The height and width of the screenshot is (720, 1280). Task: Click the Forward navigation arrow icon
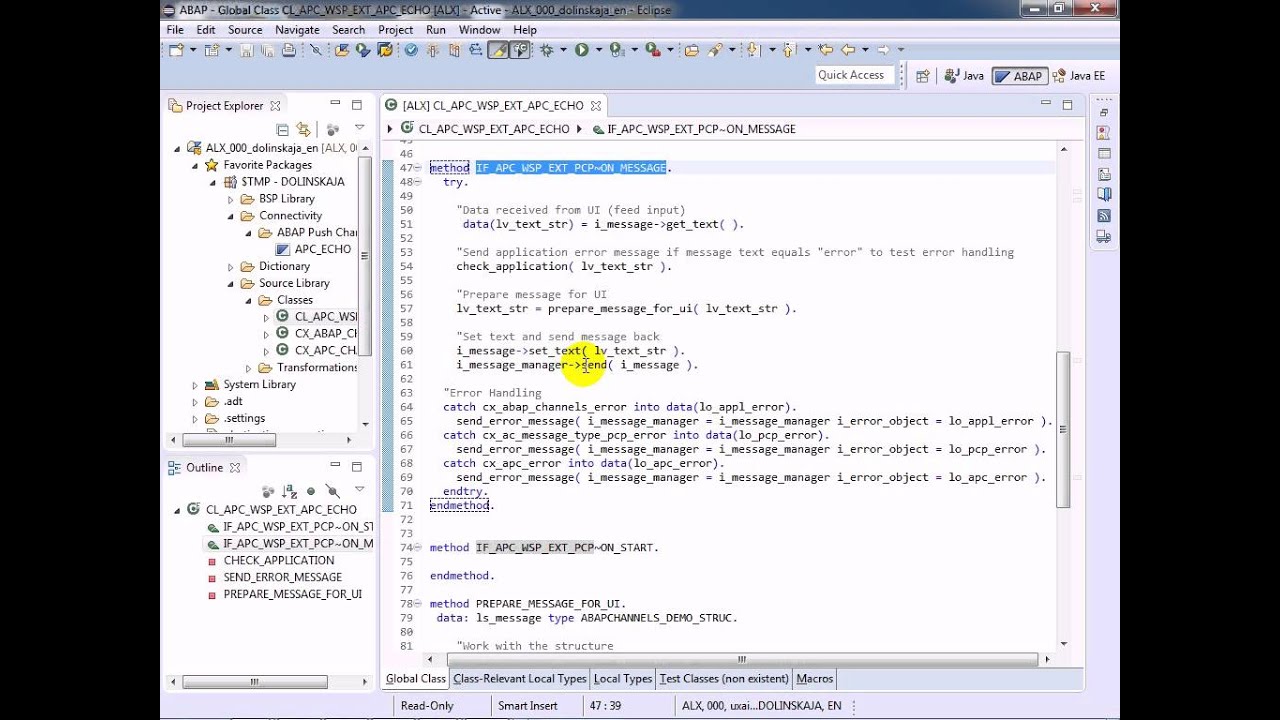883,50
